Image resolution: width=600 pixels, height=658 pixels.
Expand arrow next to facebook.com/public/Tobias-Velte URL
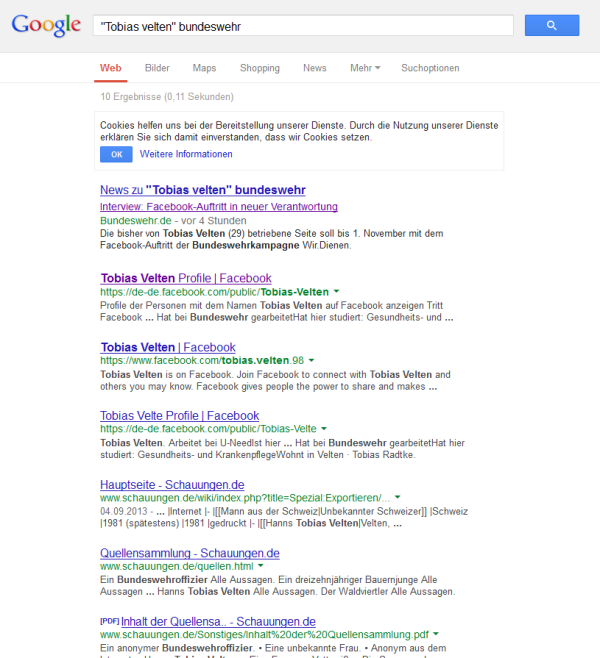click(324, 428)
